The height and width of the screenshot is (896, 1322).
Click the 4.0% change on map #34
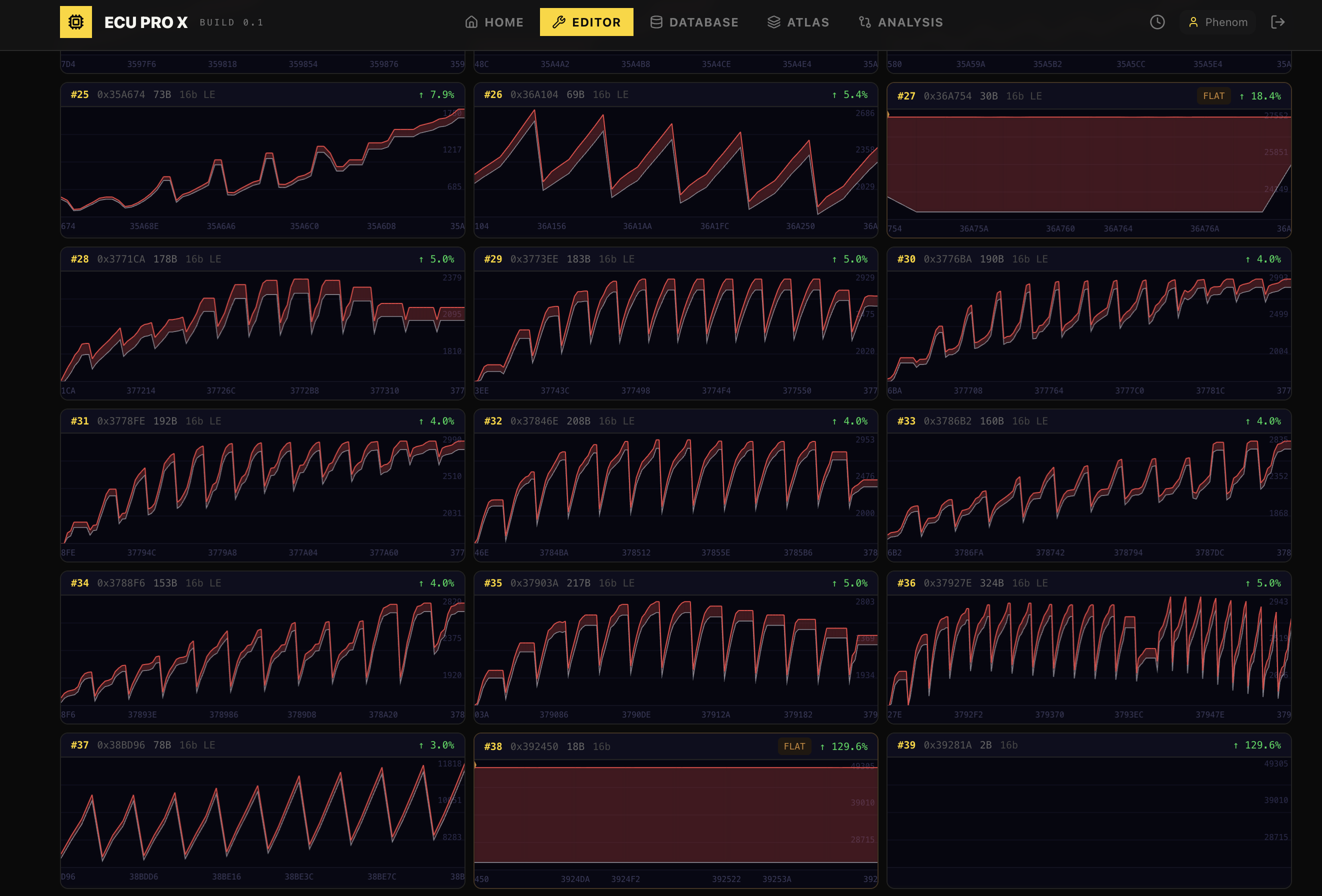pos(436,583)
